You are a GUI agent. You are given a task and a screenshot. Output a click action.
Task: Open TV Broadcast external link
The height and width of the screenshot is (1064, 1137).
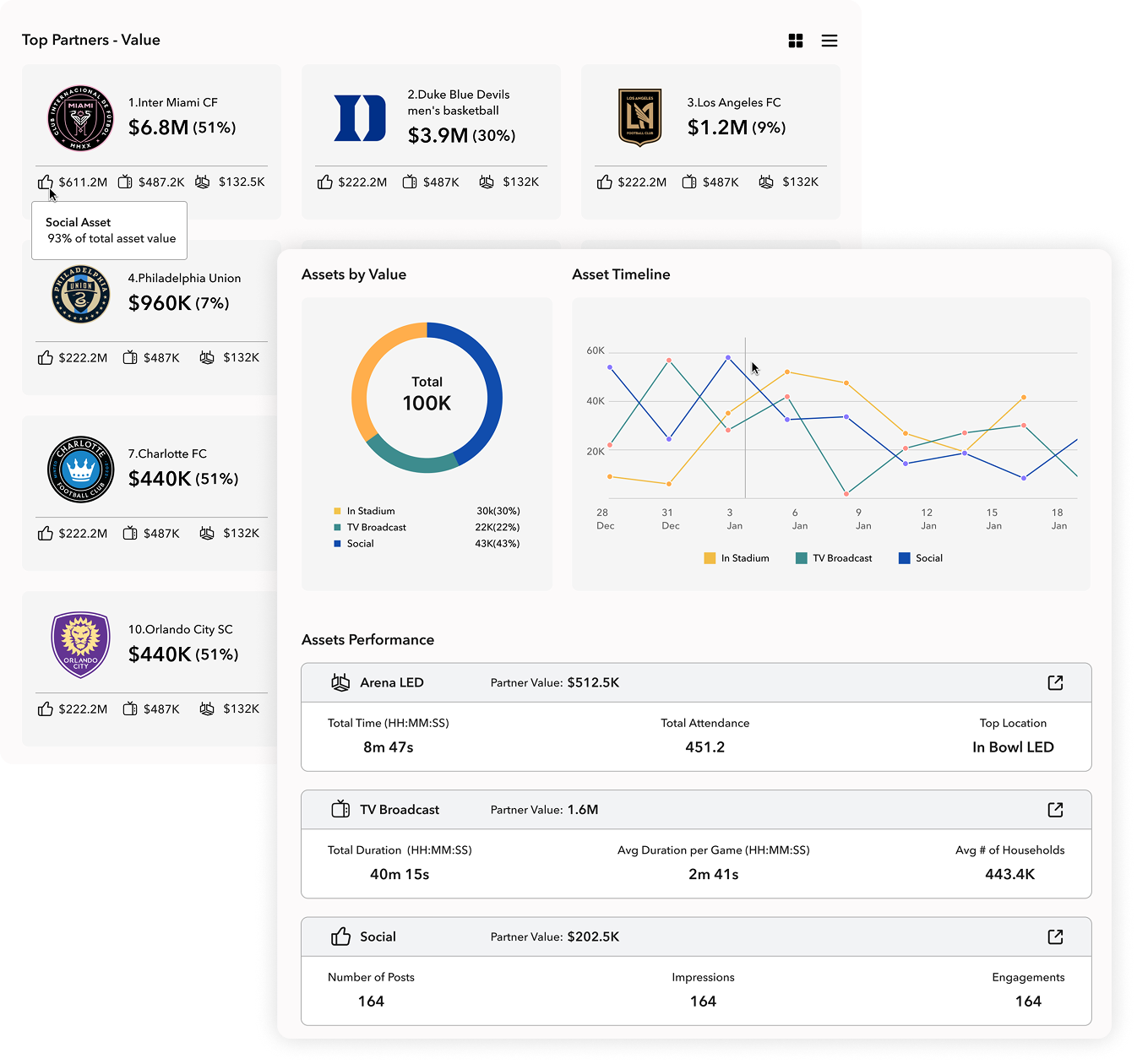pos(1055,809)
